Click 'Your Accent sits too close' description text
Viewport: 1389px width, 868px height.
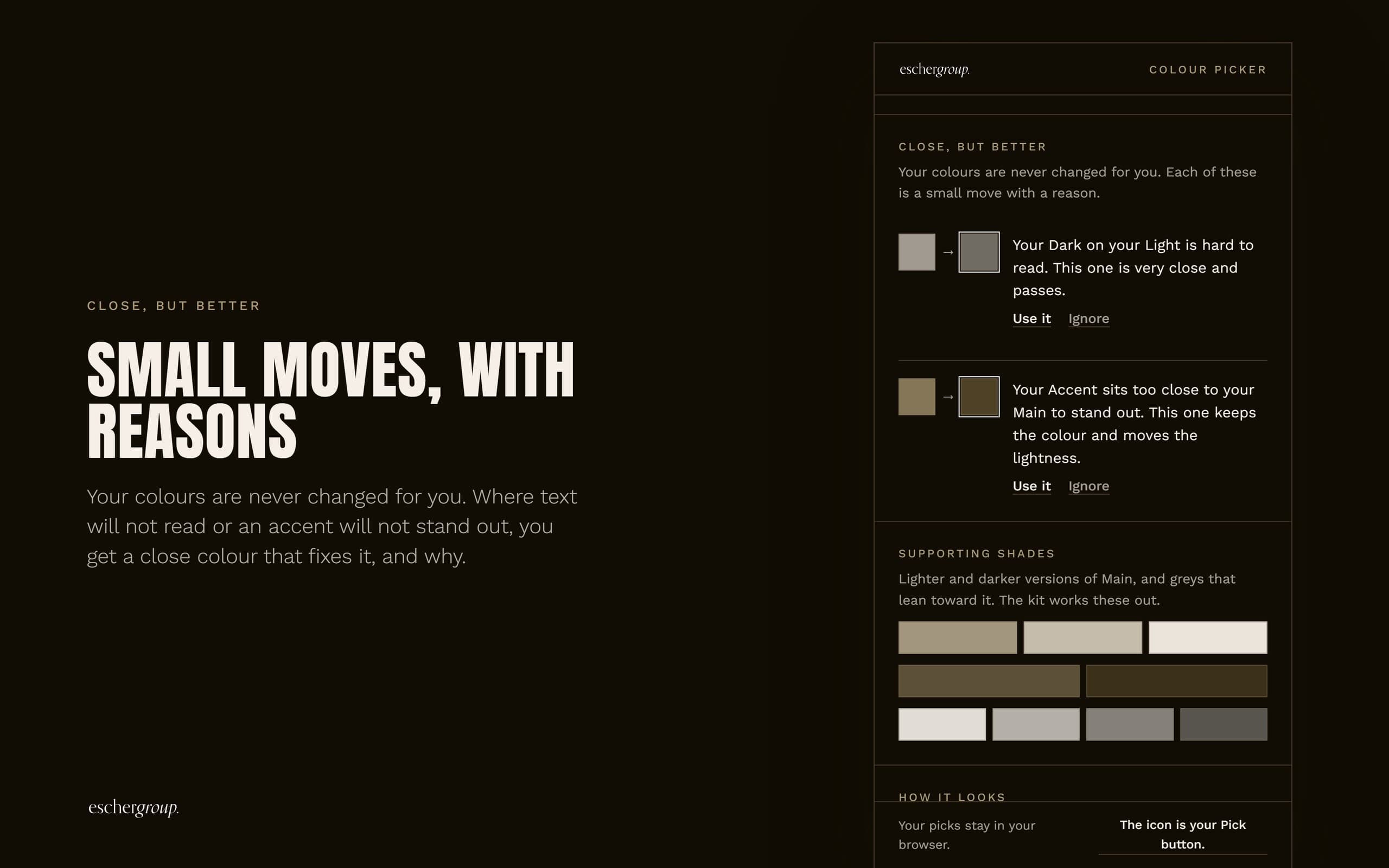click(x=1134, y=424)
